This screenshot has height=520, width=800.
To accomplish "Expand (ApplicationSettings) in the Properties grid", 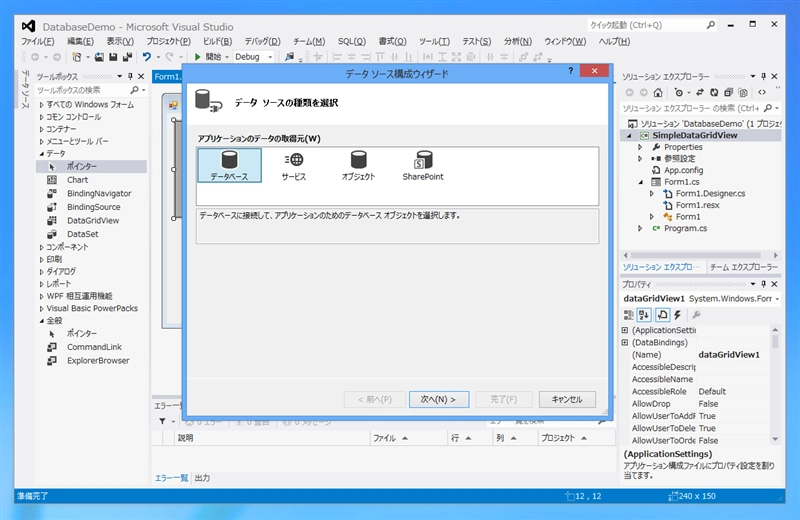I will (x=625, y=330).
